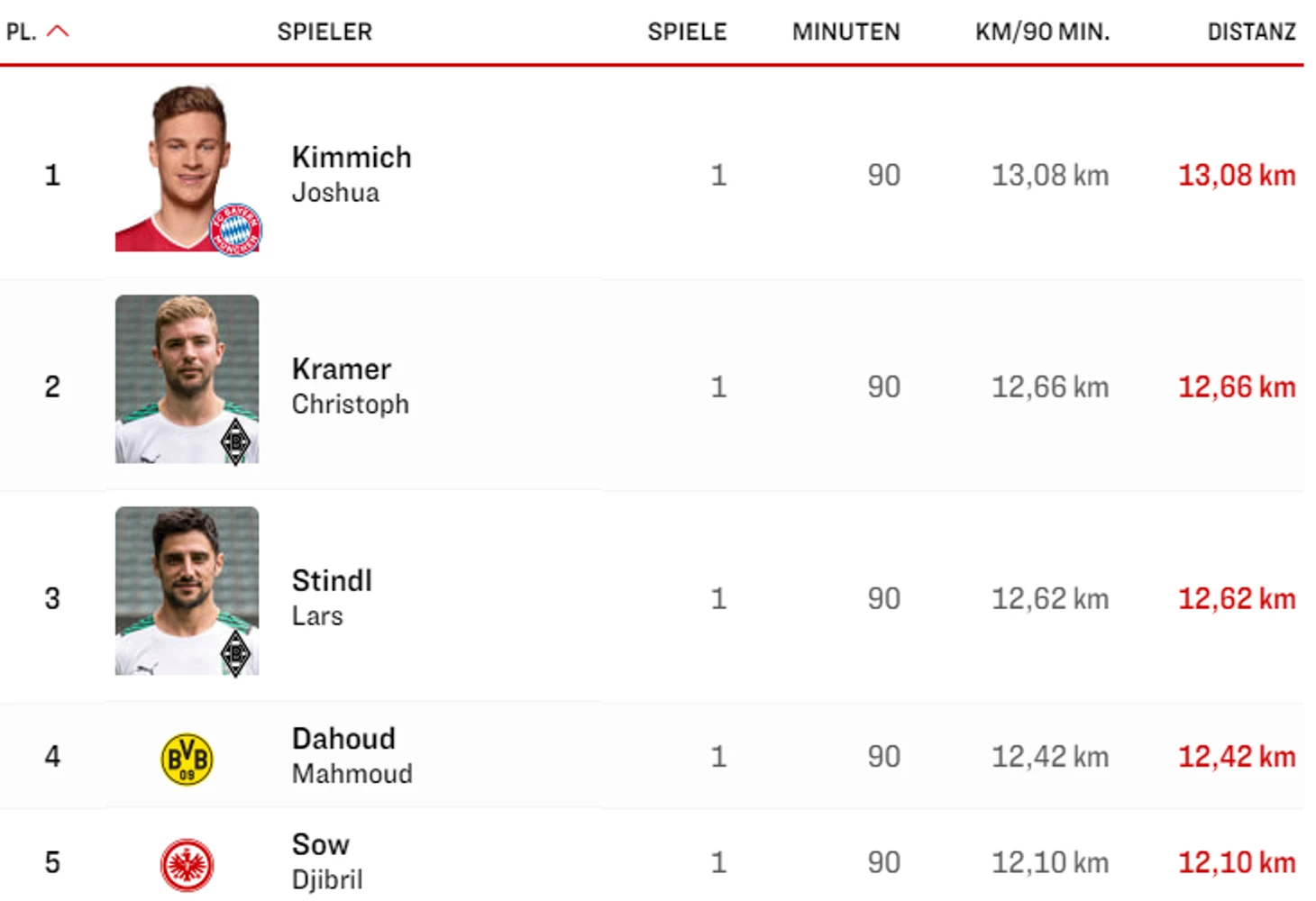Sort the table by the PL. column
This screenshot has height=901, width=1316.
[22, 32]
